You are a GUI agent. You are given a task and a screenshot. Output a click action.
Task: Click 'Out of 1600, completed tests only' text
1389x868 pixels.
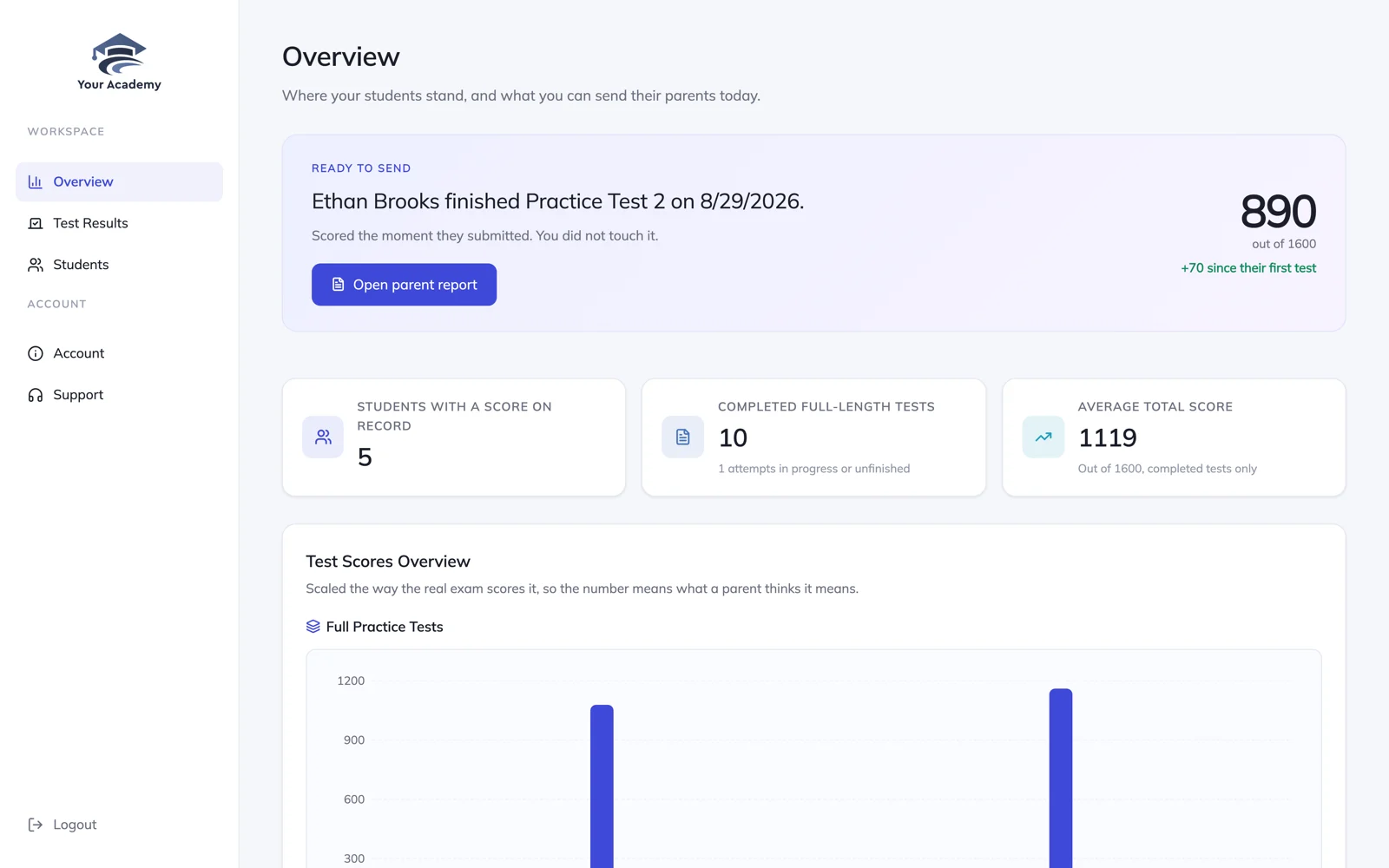[x=1168, y=469]
